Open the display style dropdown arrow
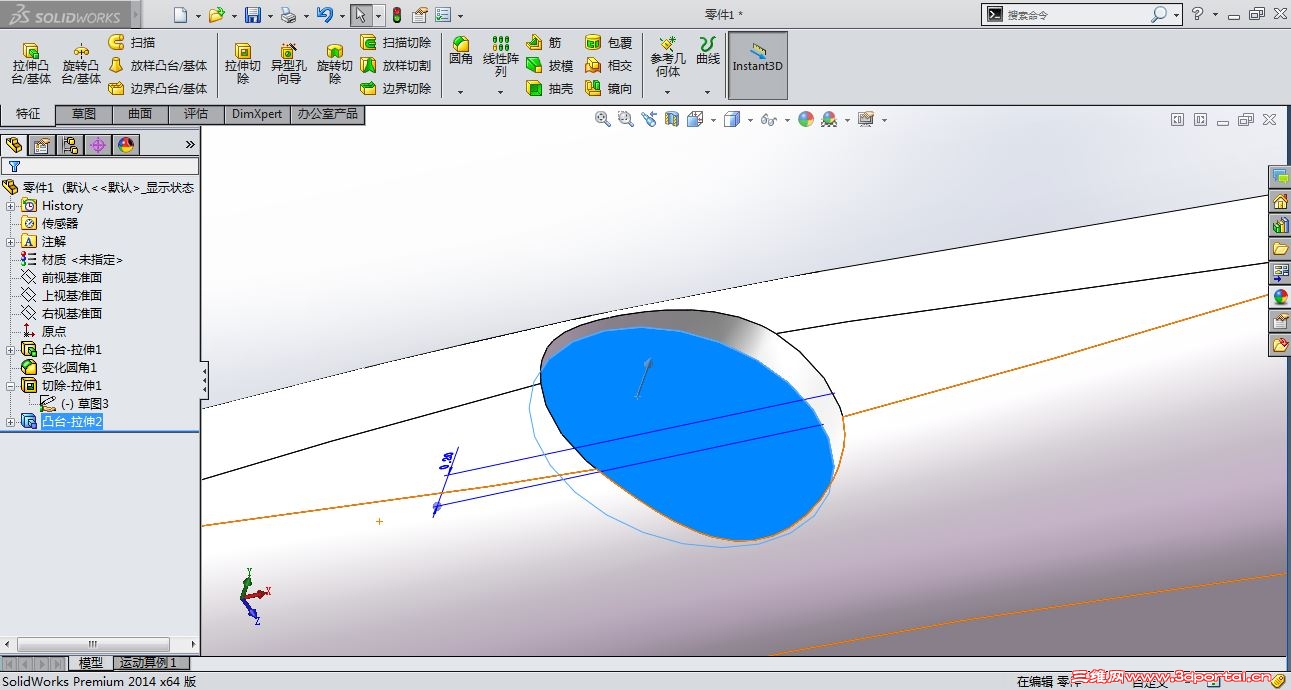The image size is (1291, 690). (750, 120)
